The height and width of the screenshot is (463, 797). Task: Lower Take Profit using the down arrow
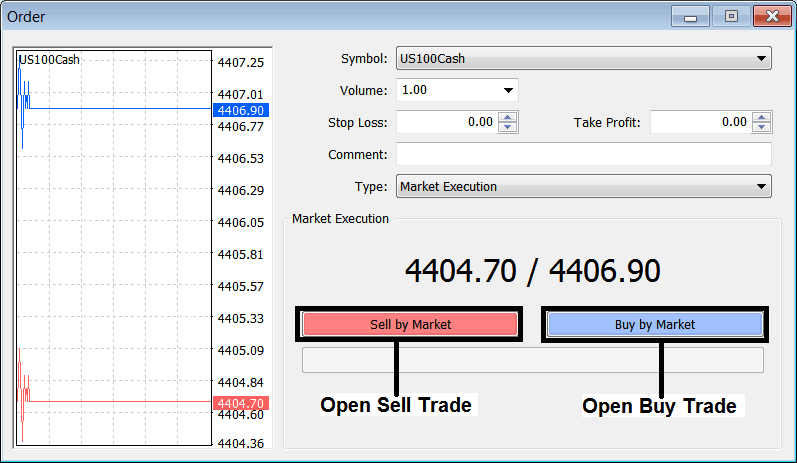(762, 127)
